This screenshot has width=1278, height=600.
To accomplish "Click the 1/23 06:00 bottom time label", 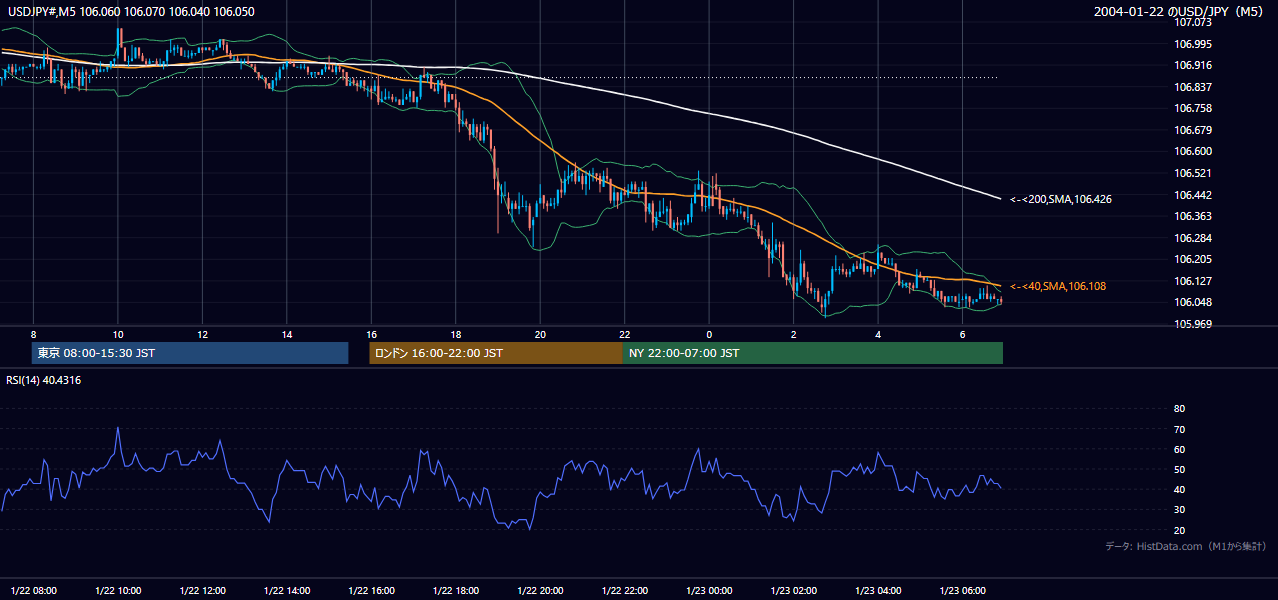I will (962, 590).
